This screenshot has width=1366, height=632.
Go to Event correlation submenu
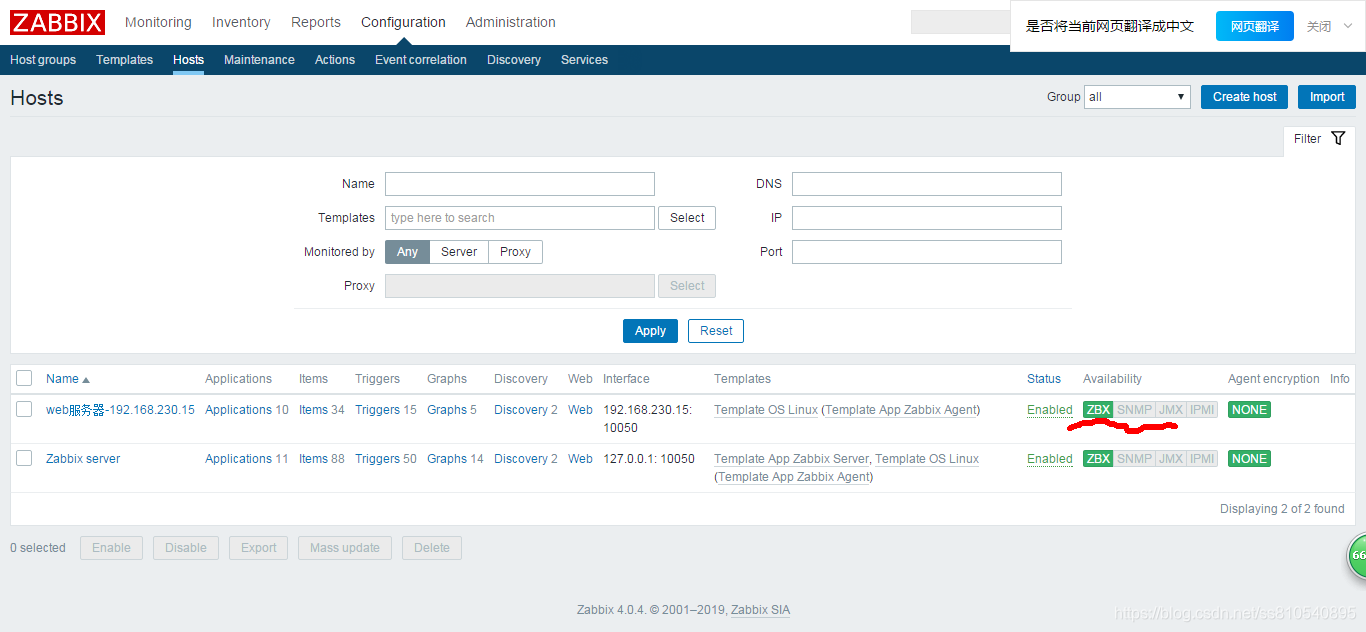421,60
